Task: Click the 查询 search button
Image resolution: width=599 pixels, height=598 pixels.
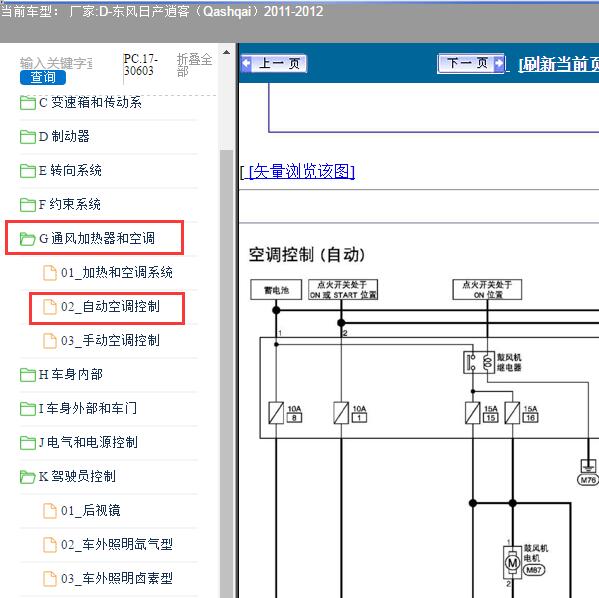Action: coord(43,77)
